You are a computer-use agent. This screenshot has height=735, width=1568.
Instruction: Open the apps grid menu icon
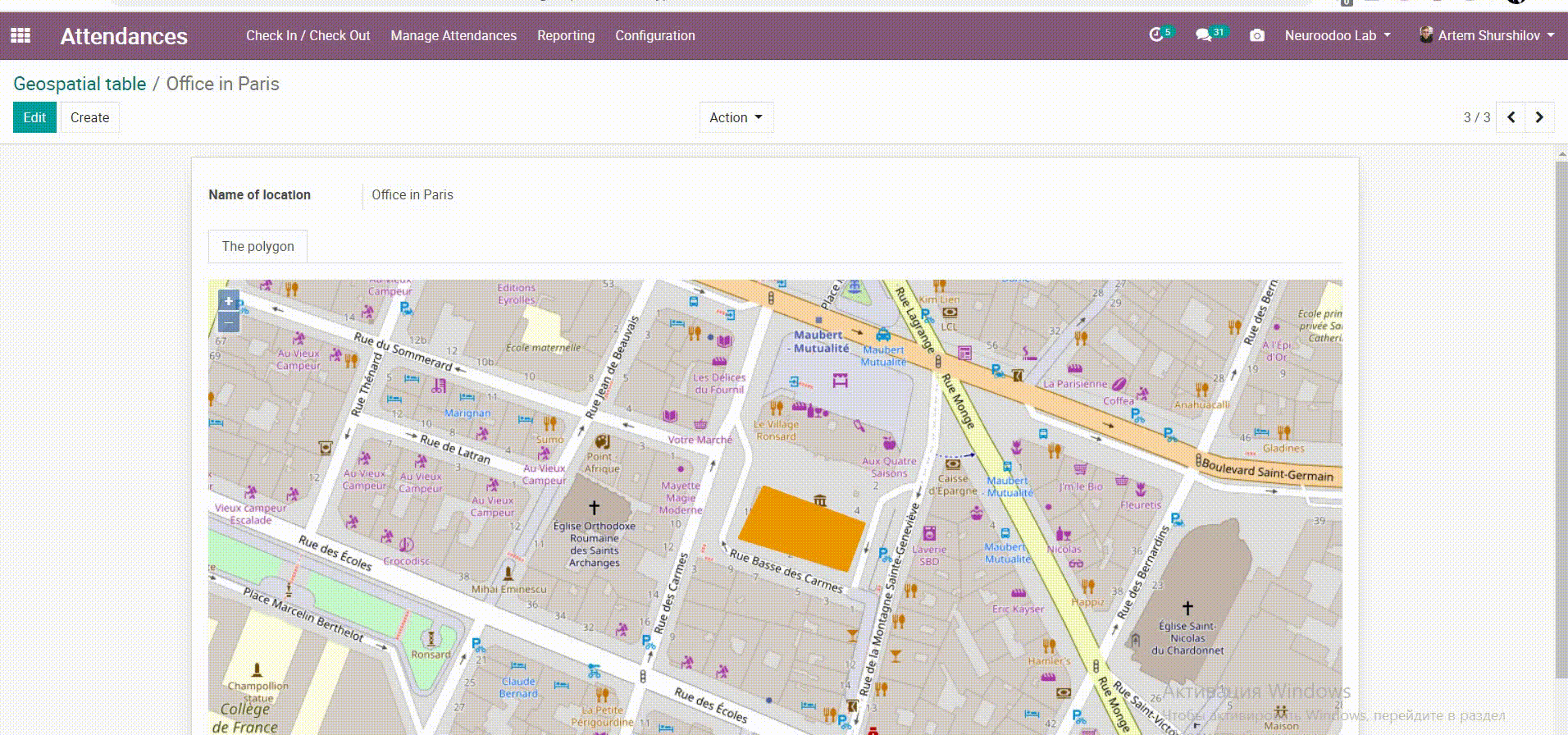(21, 35)
